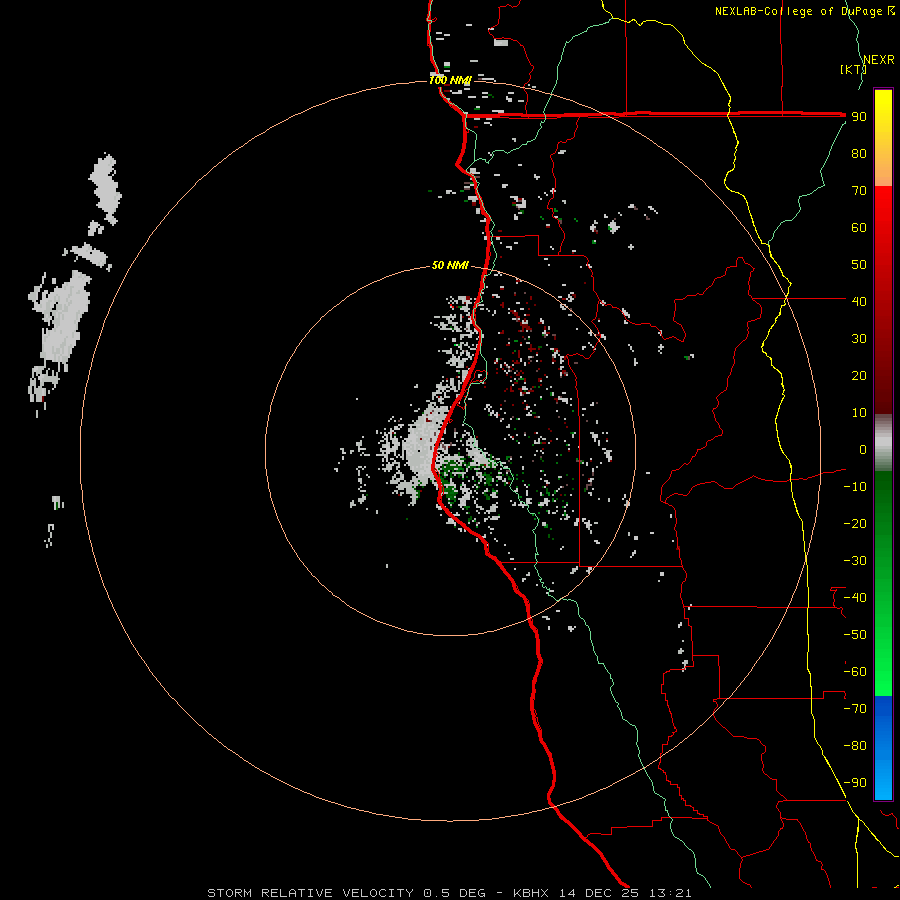
Task: Click the 70 value on the velocity scale
Action: pyautogui.click(x=859, y=191)
